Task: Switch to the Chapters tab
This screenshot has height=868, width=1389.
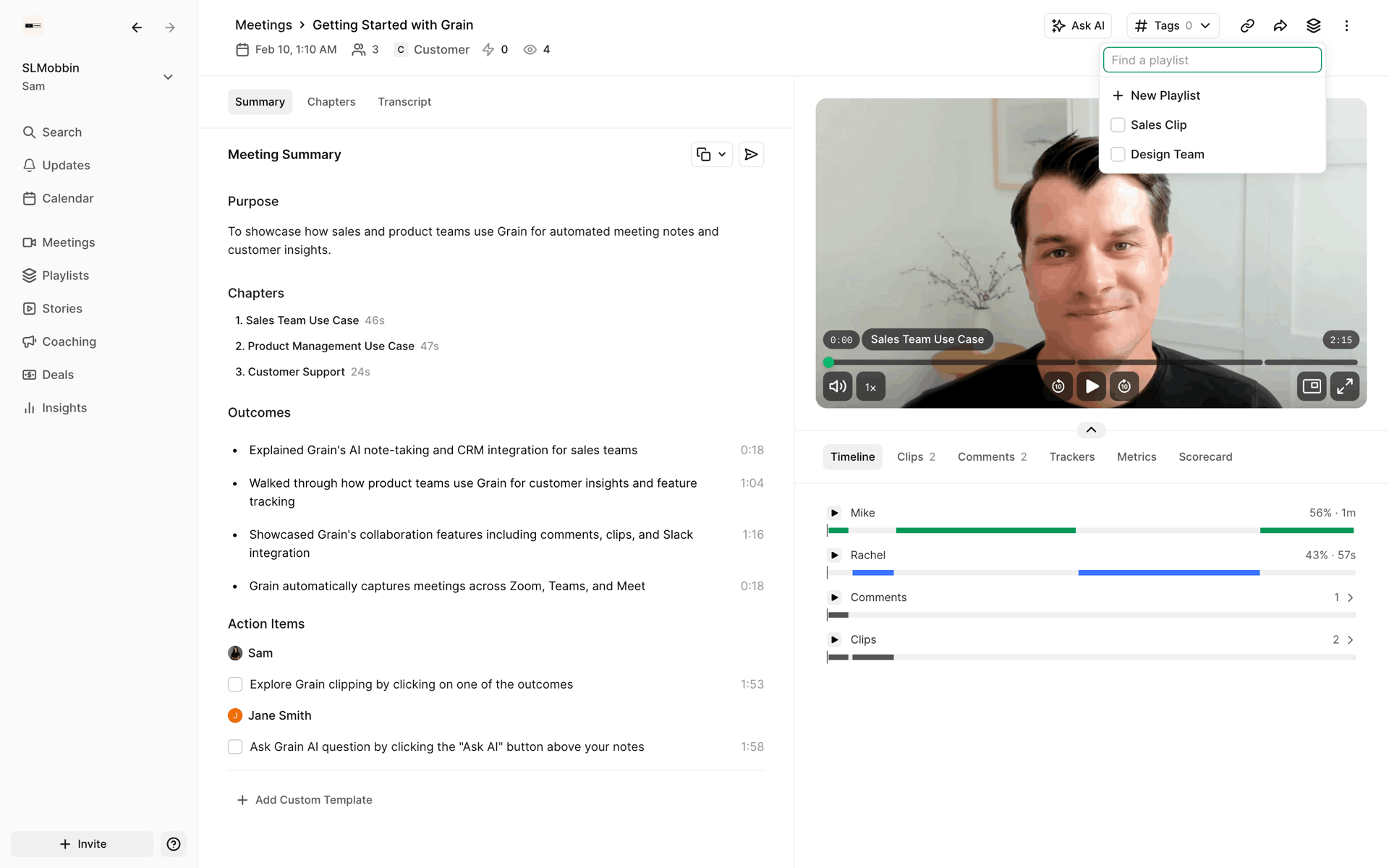Action: pos(331,102)
